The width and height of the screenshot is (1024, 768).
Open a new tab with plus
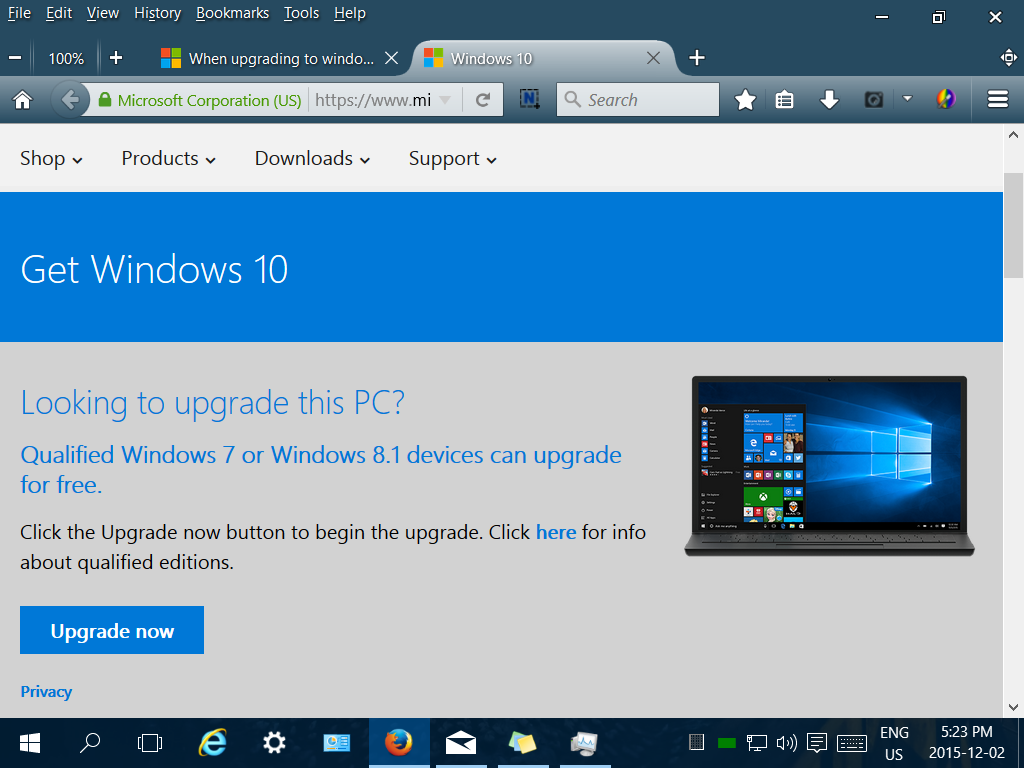point(697,58)
